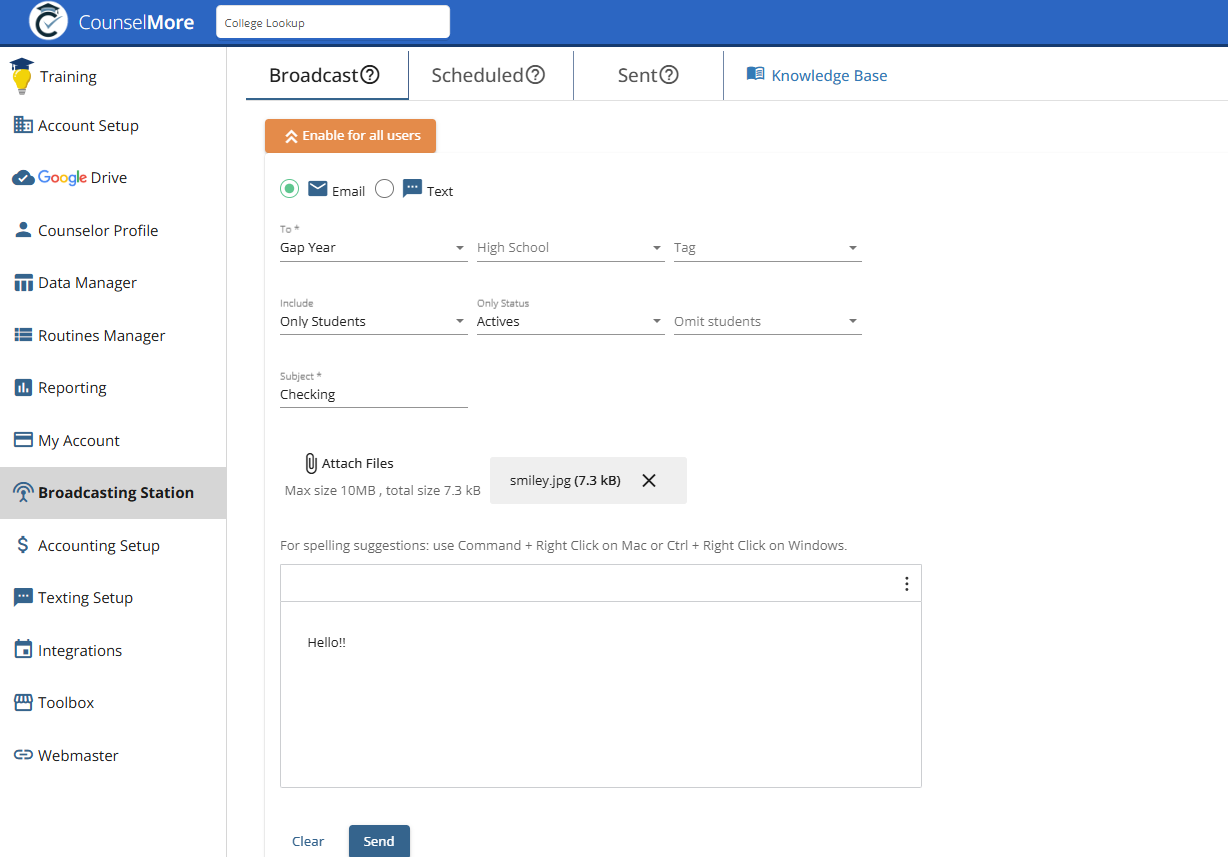1228x857 pixels.
Task: Click the Attach Files paperclip icon
Action: pos(311,464)
